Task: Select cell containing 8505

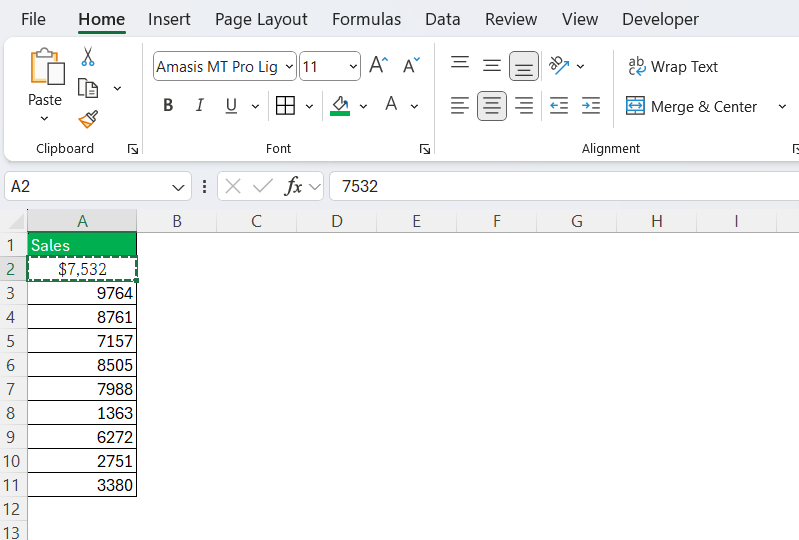Action: point(82,365)
